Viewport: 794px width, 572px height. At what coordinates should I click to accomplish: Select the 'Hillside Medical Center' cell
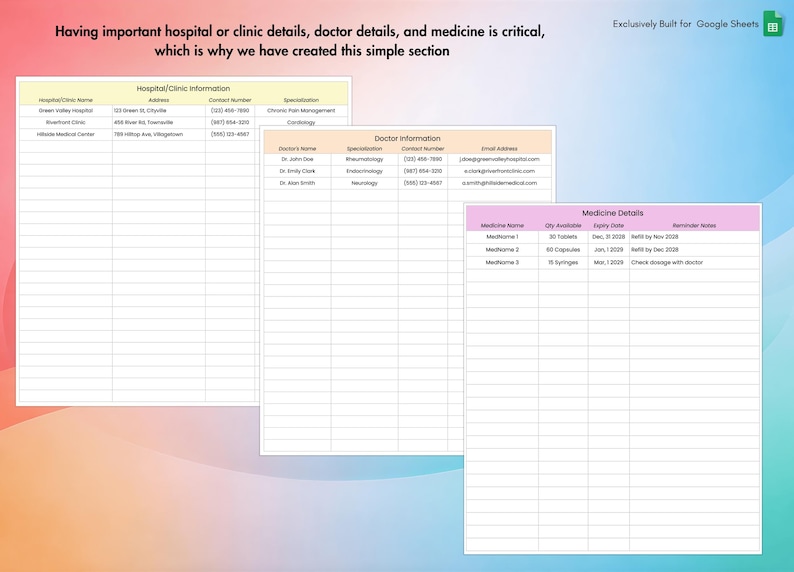click(66, 135)
